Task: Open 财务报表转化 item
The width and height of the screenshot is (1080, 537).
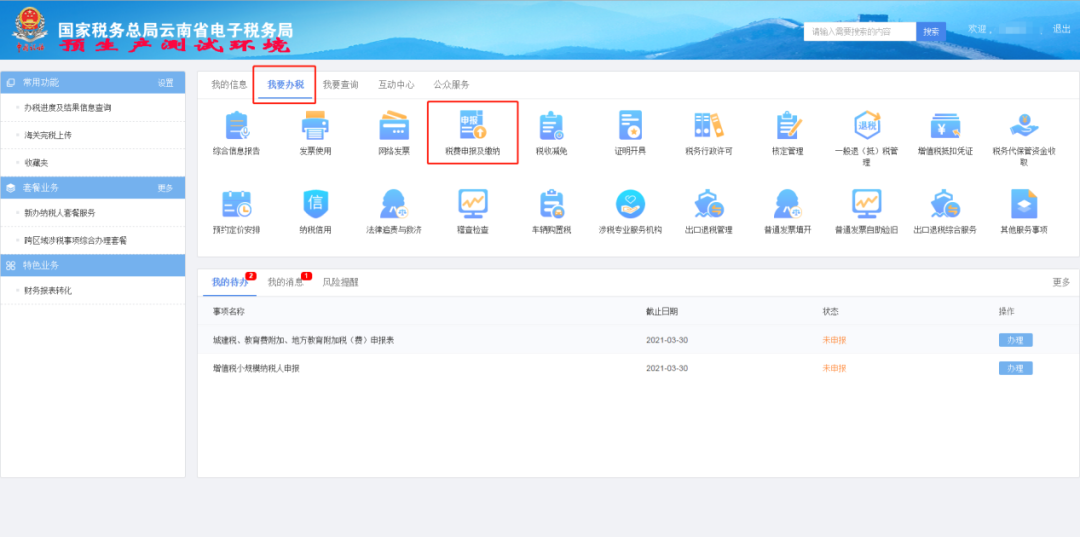Action: 48,291
